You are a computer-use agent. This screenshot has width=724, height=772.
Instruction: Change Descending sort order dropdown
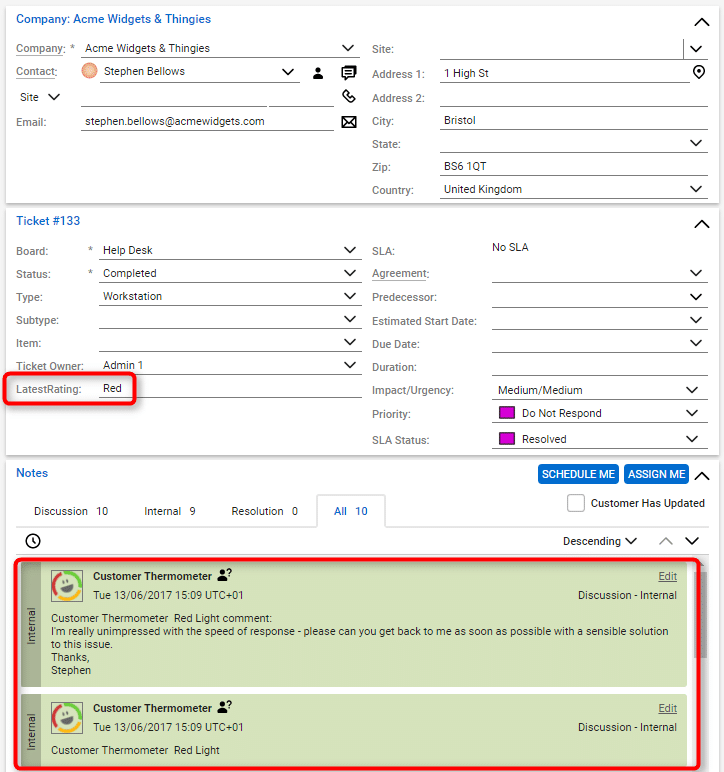[600, 541]
